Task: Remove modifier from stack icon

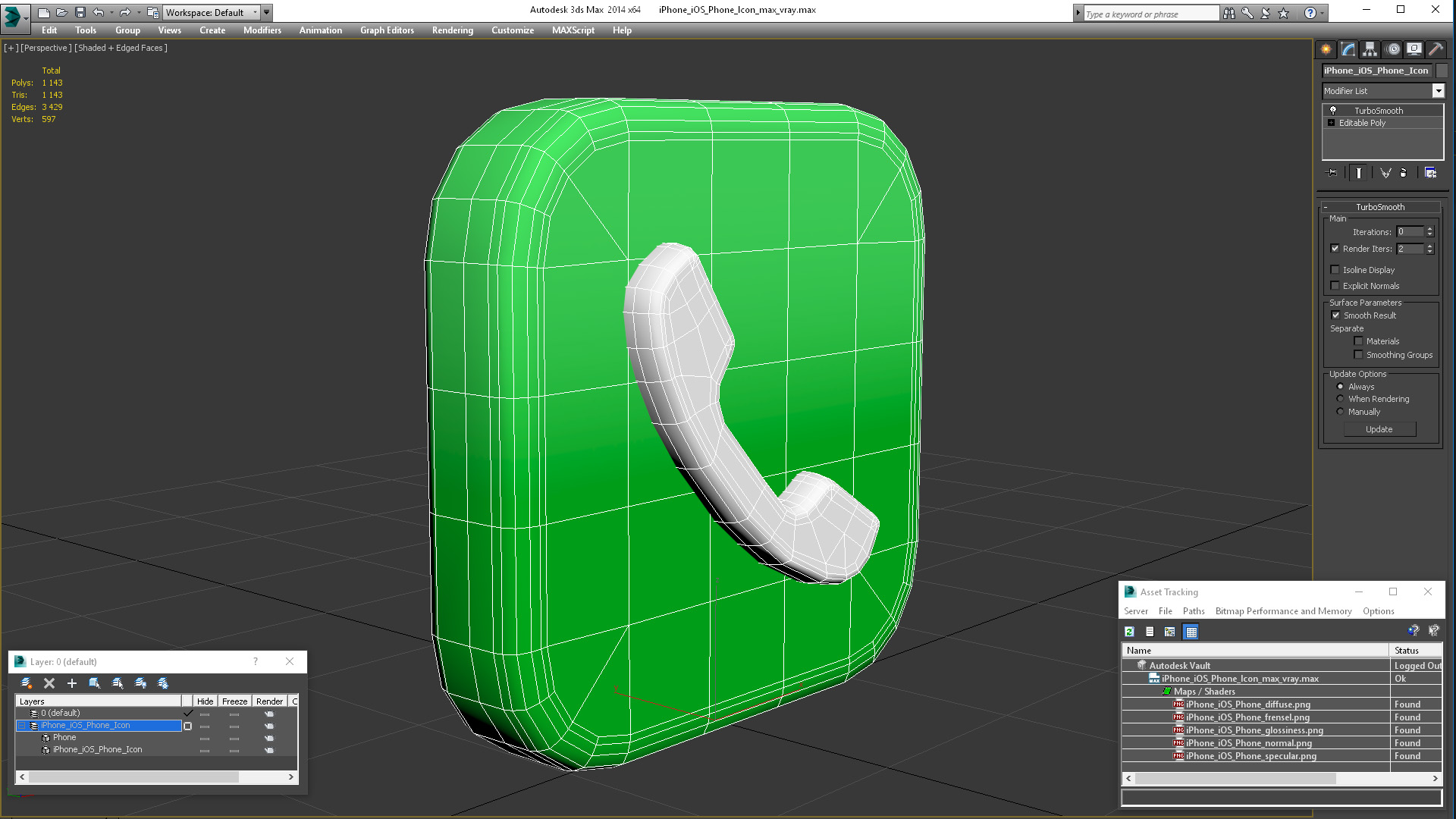Action: pos(1403,173)
